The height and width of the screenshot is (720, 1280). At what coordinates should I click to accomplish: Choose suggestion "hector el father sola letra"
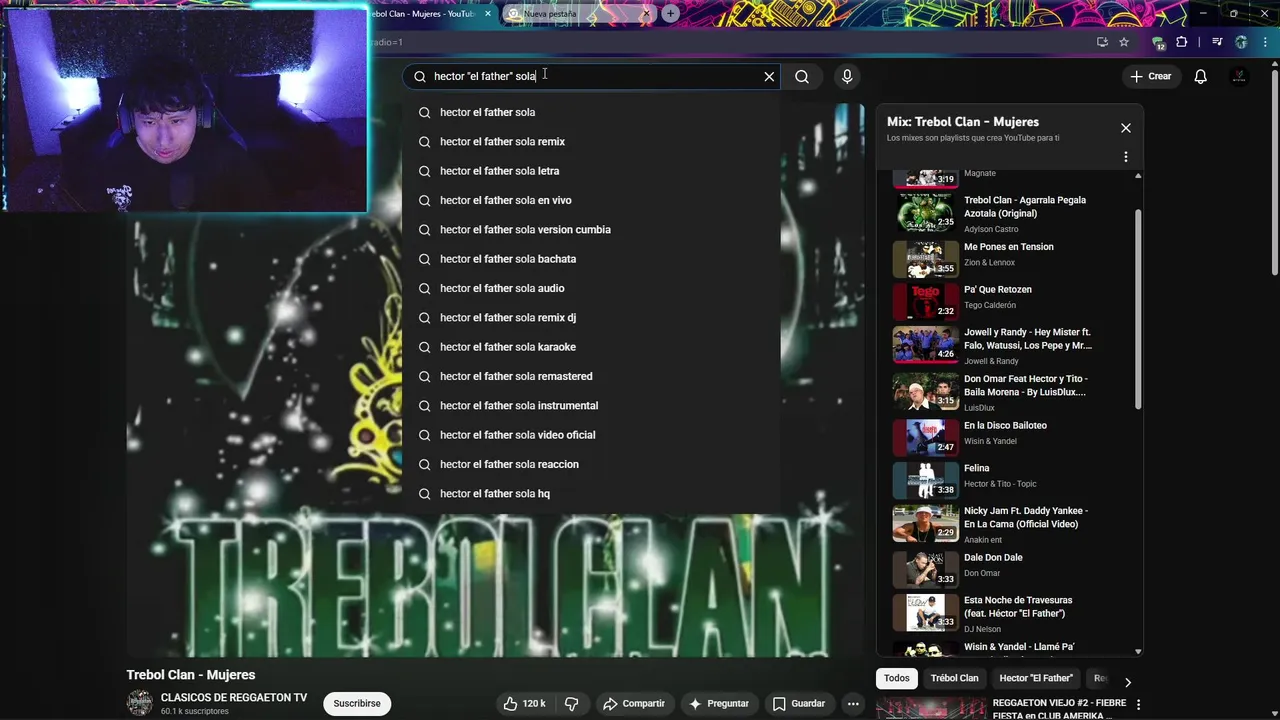591,171
